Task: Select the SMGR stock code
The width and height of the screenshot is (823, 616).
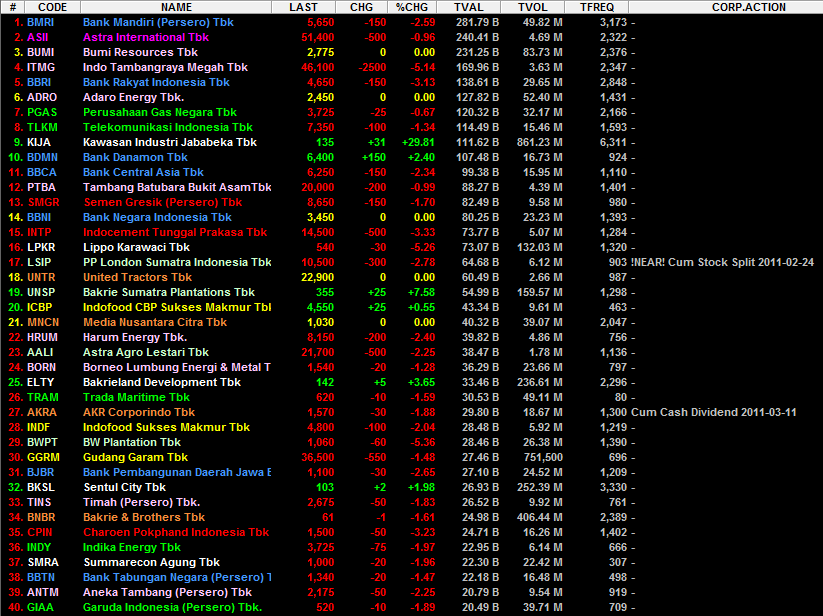Action: pyautogui.click(x=43, y=203)
